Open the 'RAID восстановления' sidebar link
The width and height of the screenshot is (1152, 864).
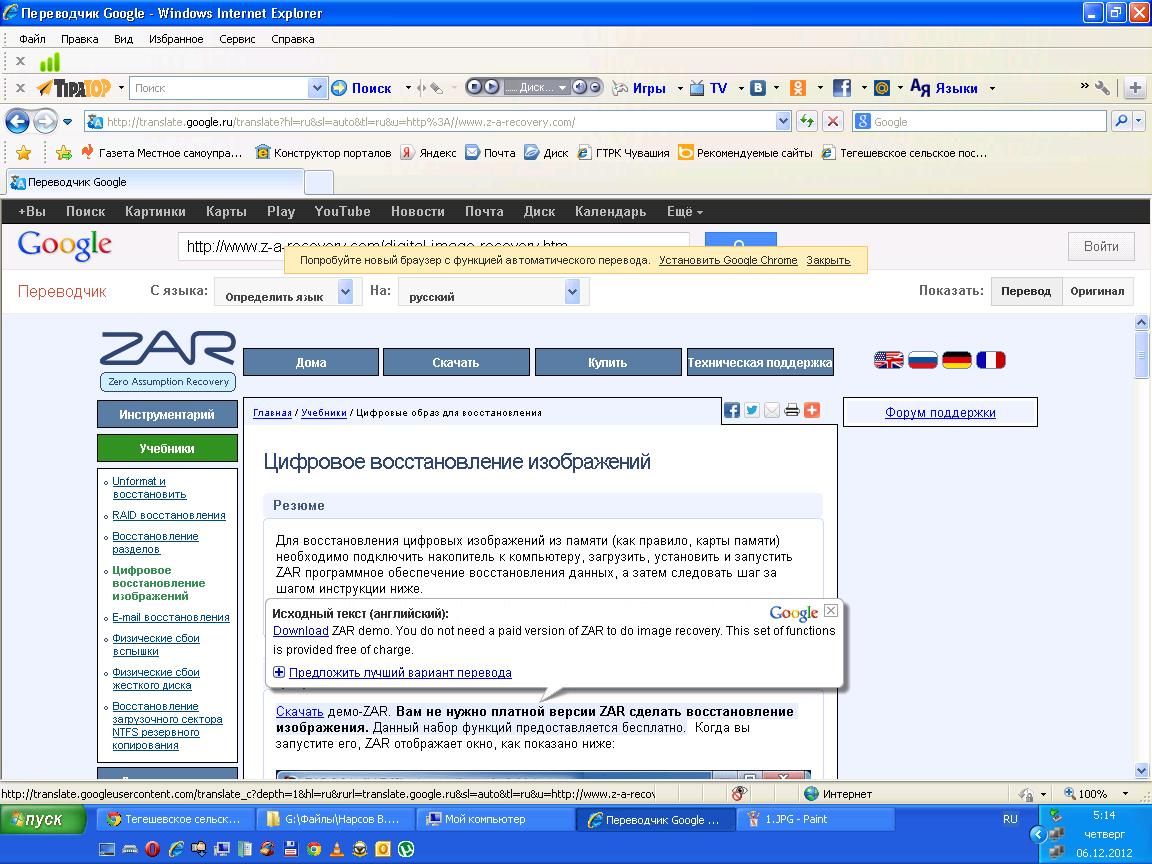coord(169,515)
